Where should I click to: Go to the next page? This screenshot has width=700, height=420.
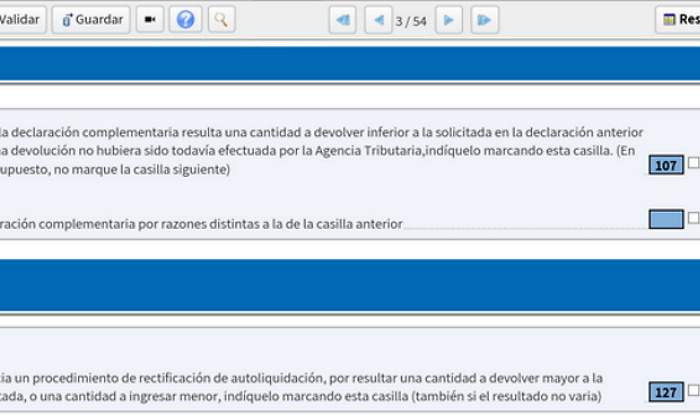[449, 20]
